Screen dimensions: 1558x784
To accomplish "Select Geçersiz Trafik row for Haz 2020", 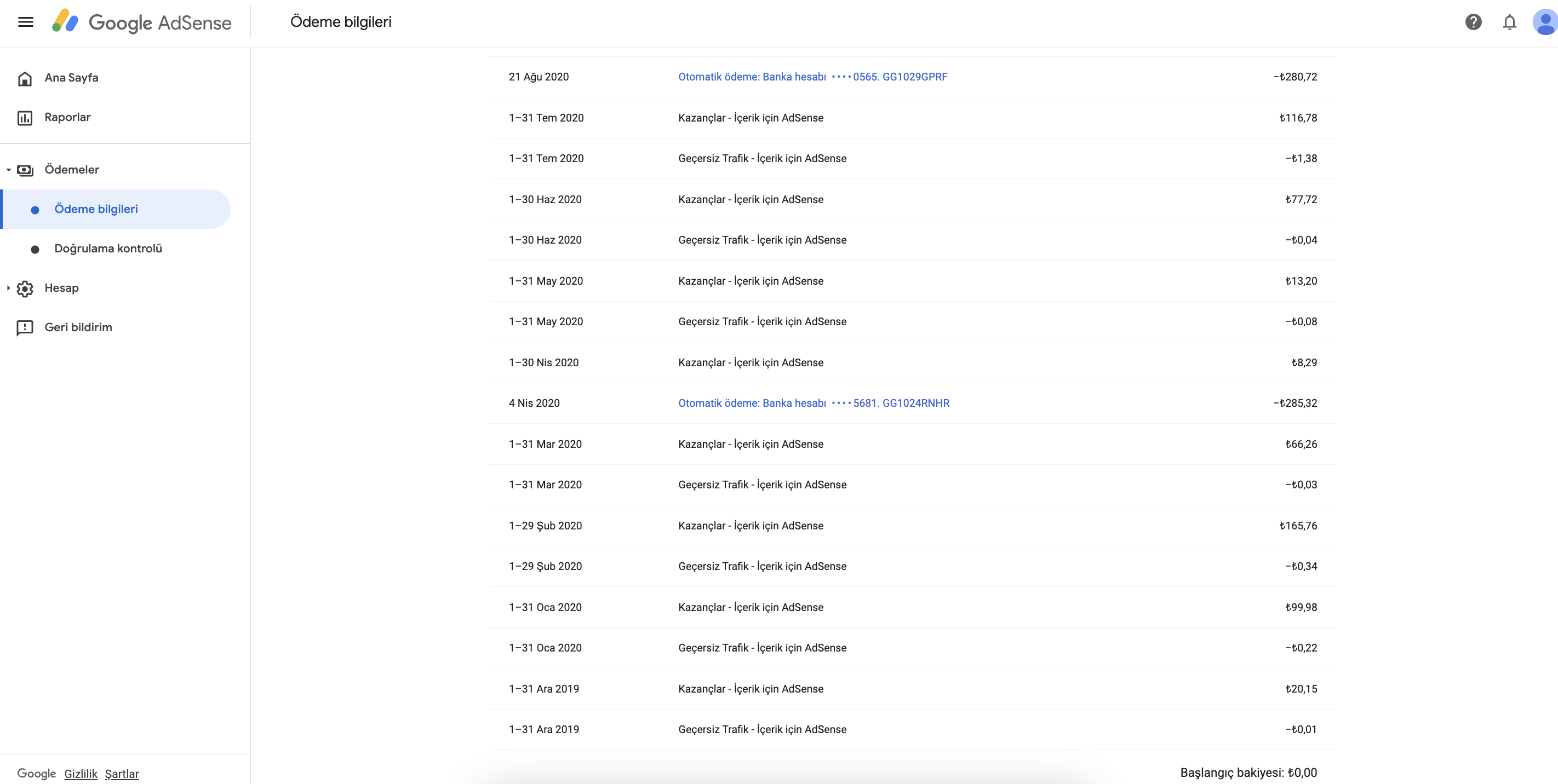I will point(913,240).
